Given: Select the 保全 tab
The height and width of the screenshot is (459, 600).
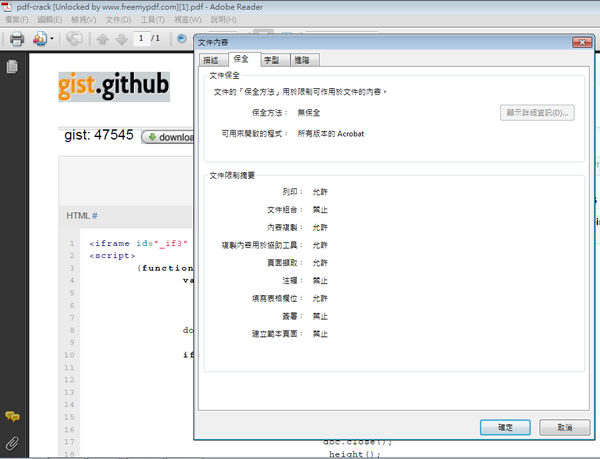Looking at the screenshot, I should point(244,59).
